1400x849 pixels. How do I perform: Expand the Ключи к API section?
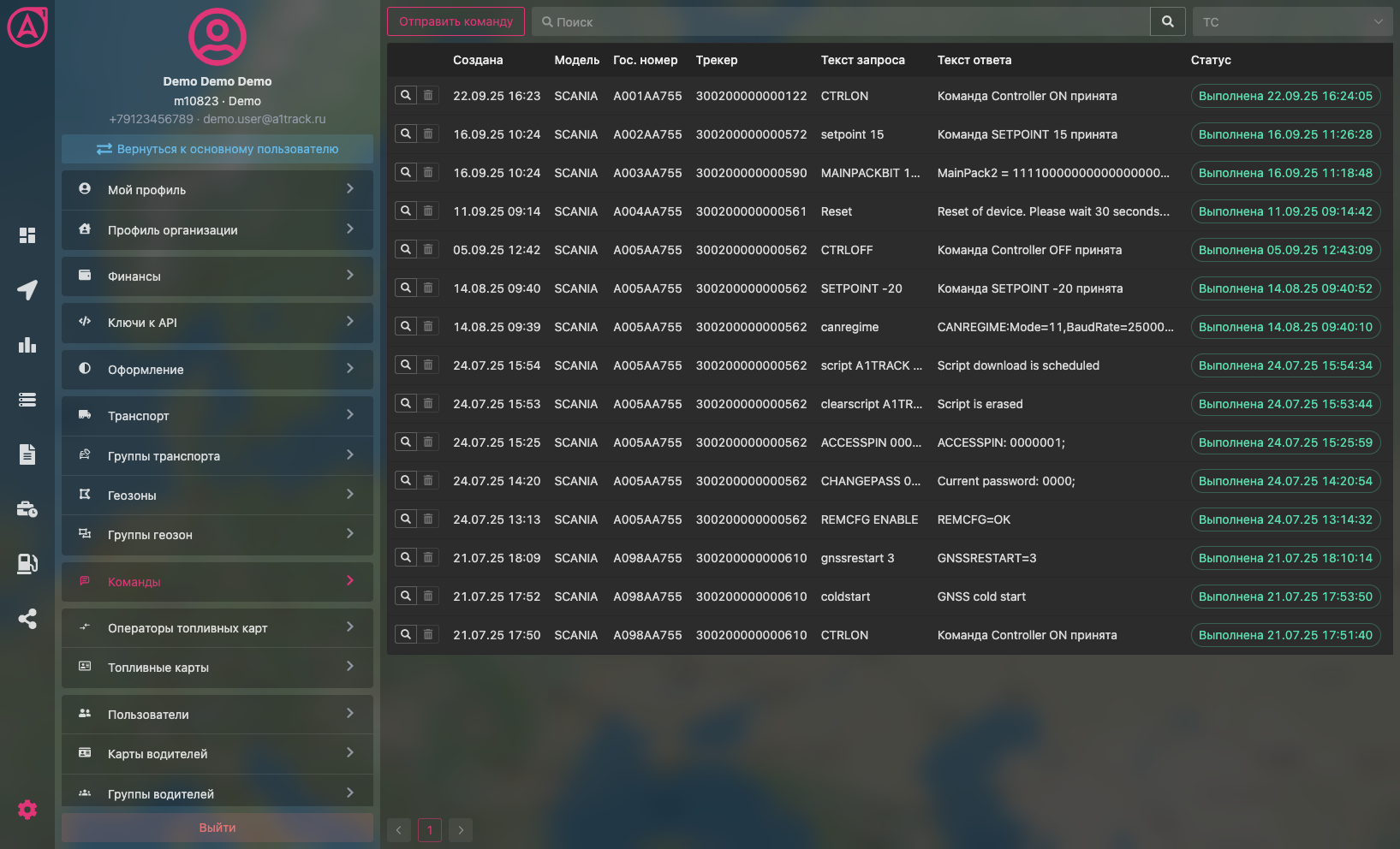coord(217,323)
